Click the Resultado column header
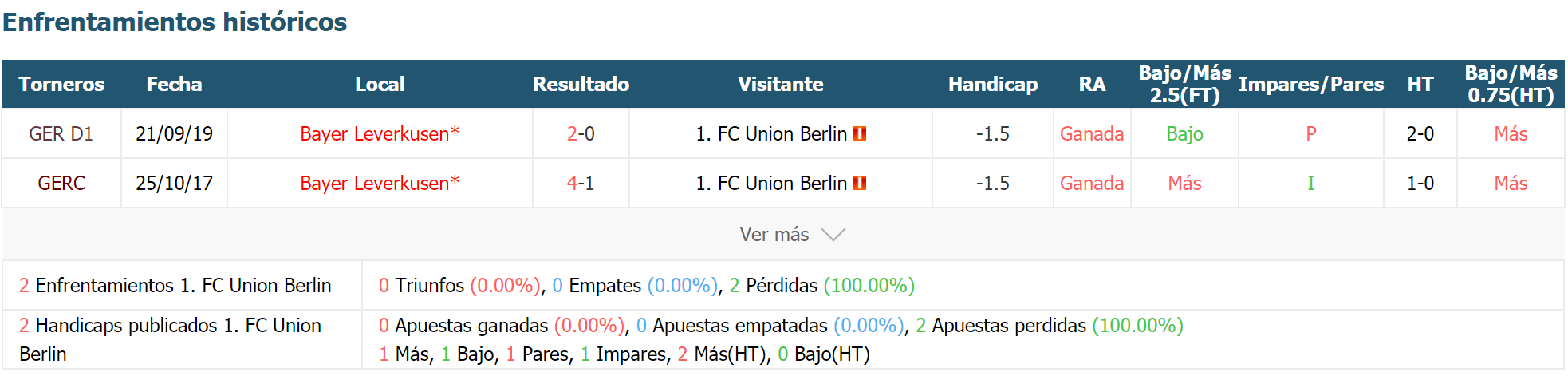The height and width of the screenshot is (380, 1568). (581, 84)
